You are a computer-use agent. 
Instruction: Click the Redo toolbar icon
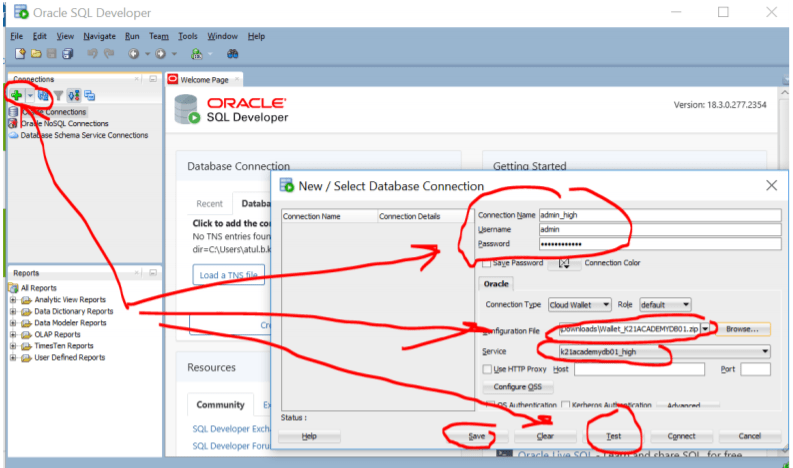pyautogui.click(x=109, y=54)
